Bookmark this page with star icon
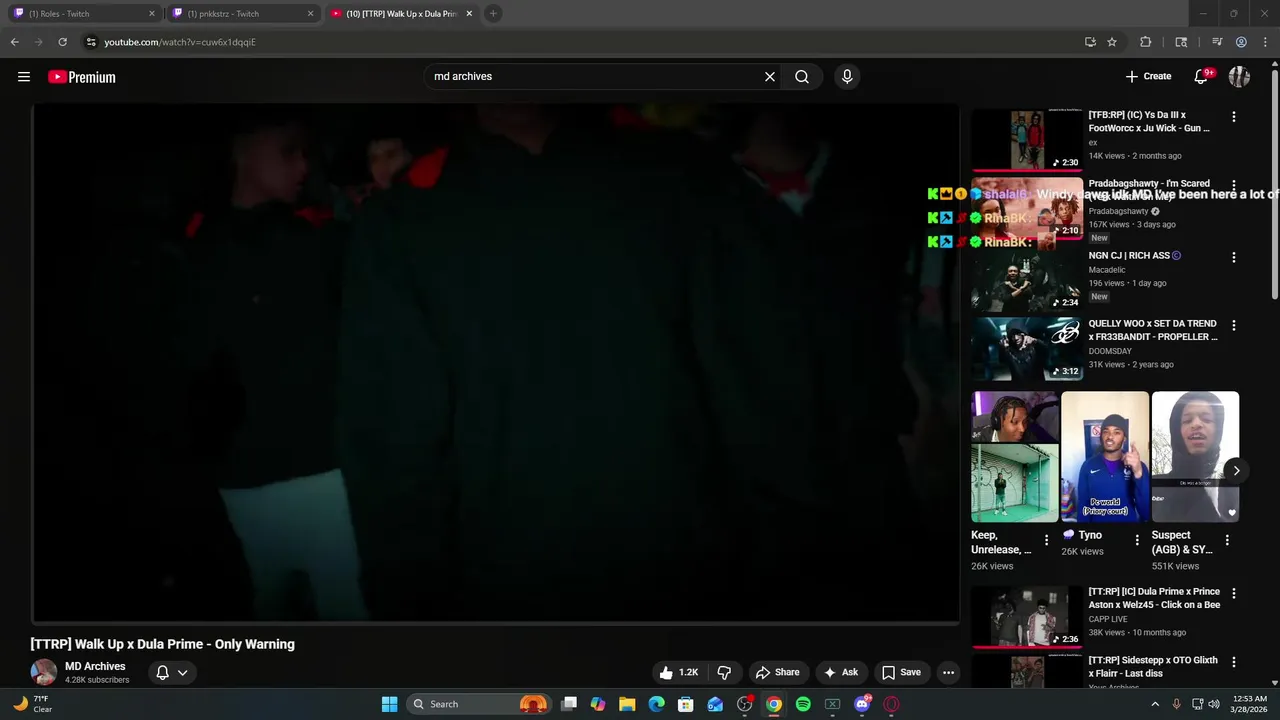Viewport: 1280px width, 720px height. (1112, 42)
